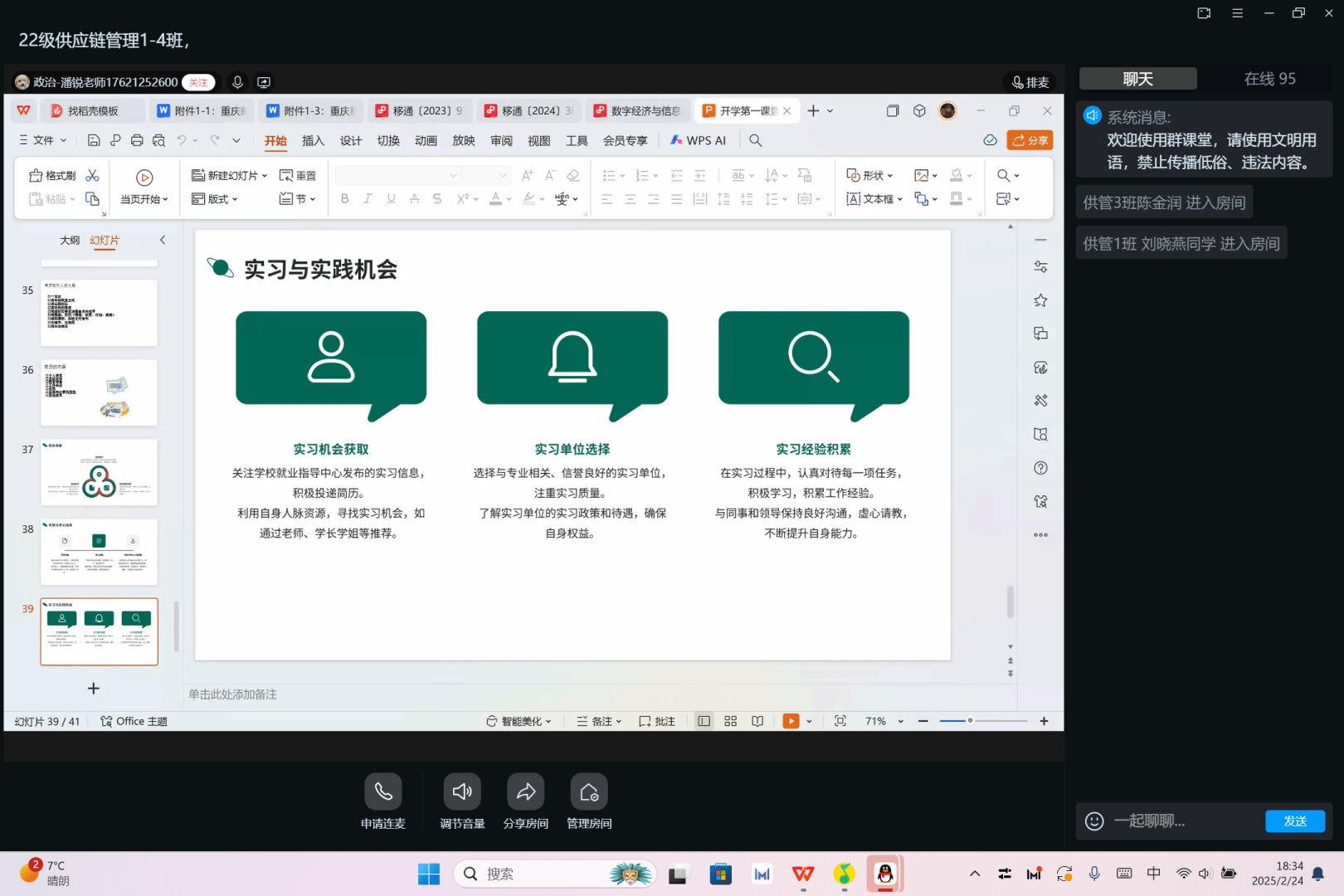Expand the 新建幻灯片 dropdown
The height and width of the screenshot is (896, 1344).
coord(265,176)
